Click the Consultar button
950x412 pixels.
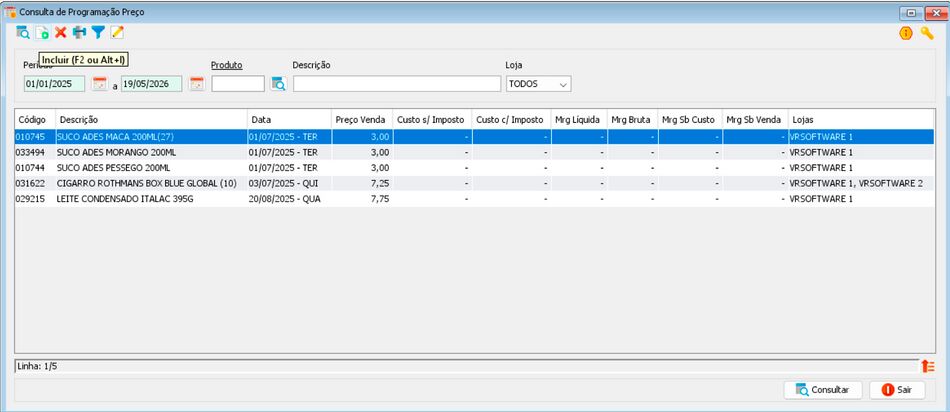[x=823, y=390]
